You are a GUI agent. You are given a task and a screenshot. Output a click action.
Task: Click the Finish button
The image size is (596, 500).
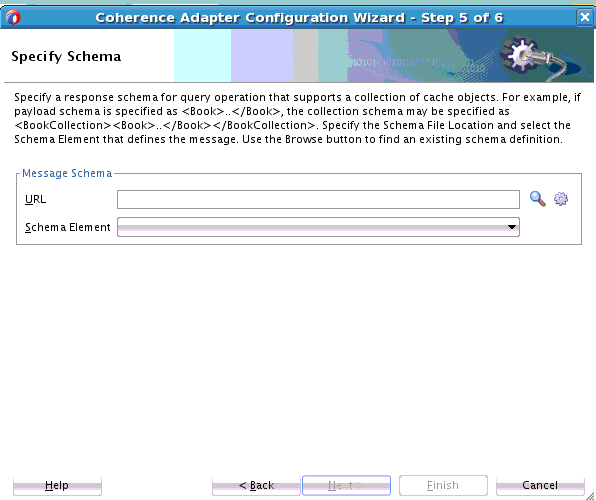(443, 485)
